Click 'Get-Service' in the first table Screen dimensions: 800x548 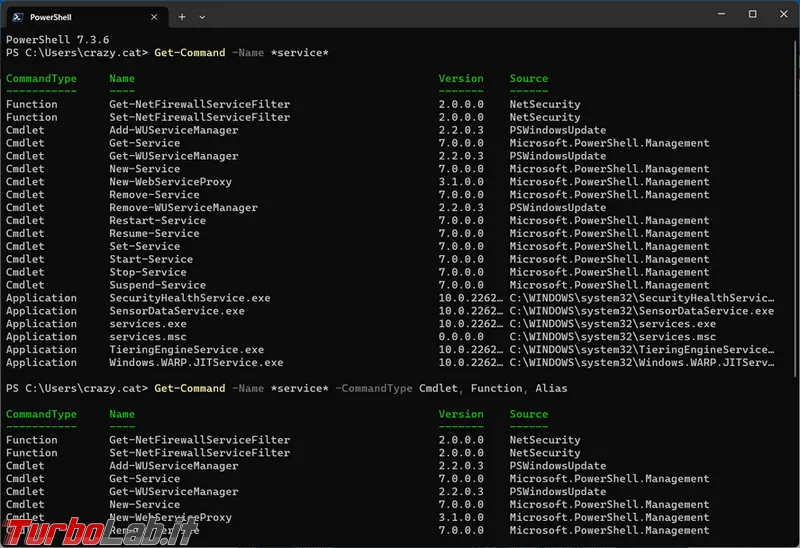[x=144, y=143]
